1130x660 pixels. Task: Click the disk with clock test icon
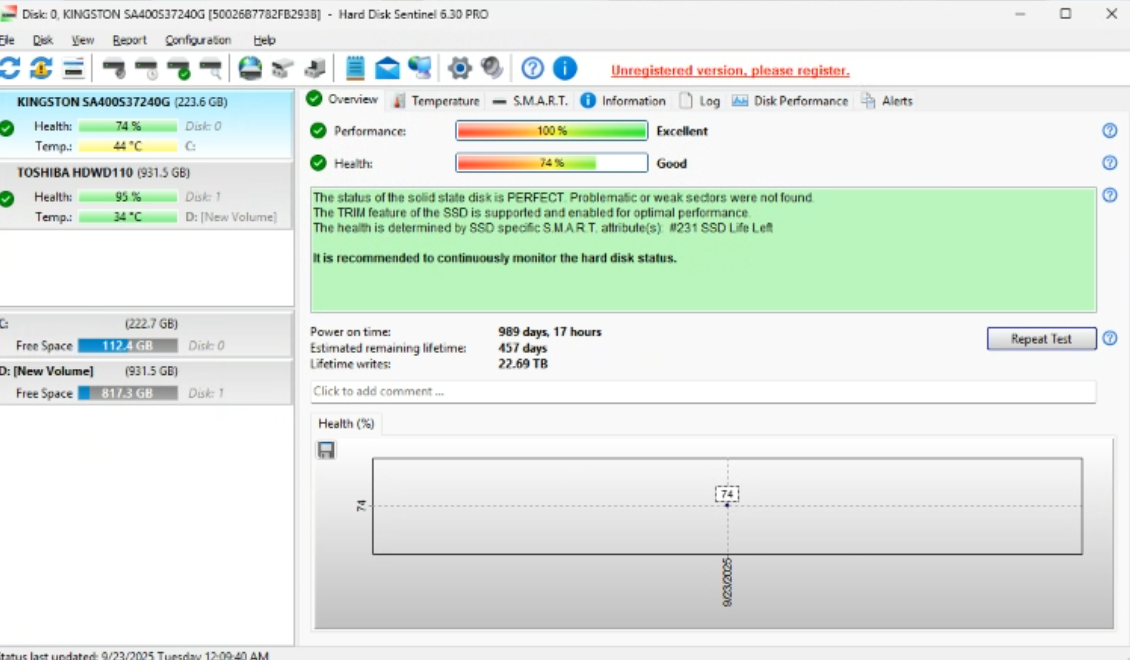[146, 68]
